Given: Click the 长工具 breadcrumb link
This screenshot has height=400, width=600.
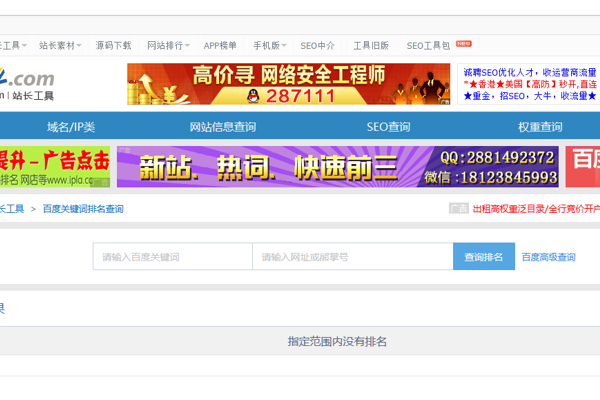Looking at the screenshot, I should (12, 209).
